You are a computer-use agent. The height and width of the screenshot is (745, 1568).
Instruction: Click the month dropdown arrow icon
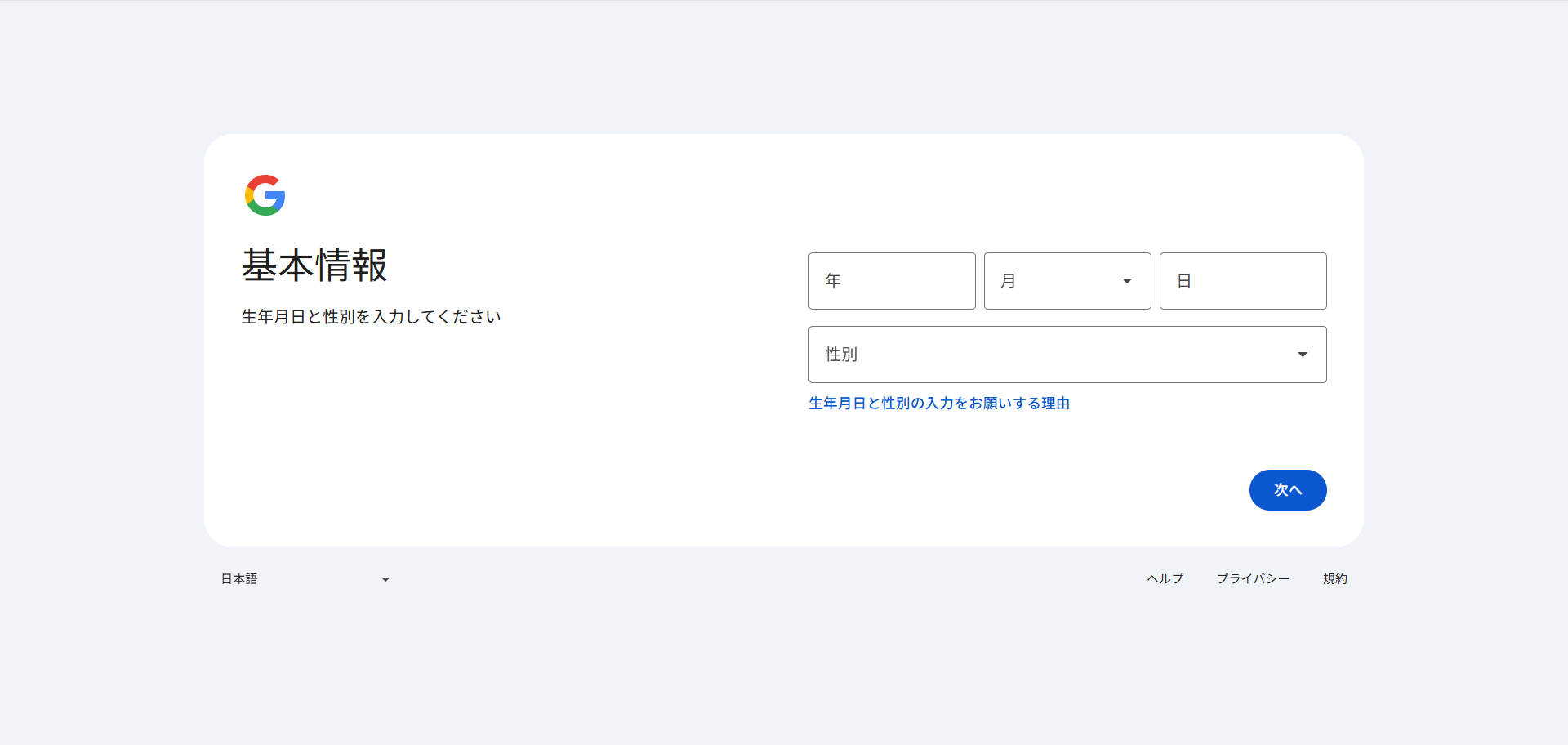(x=1126, y=280)
